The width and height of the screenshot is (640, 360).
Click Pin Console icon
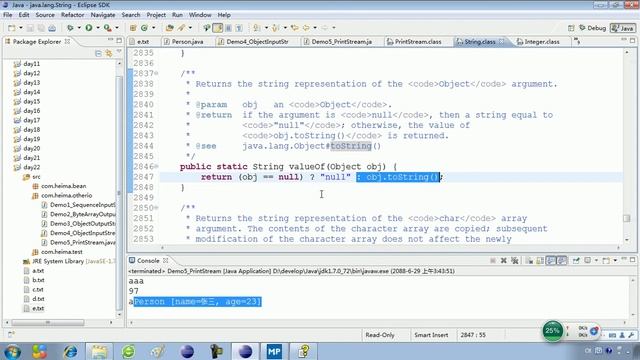tap(576, 260)
